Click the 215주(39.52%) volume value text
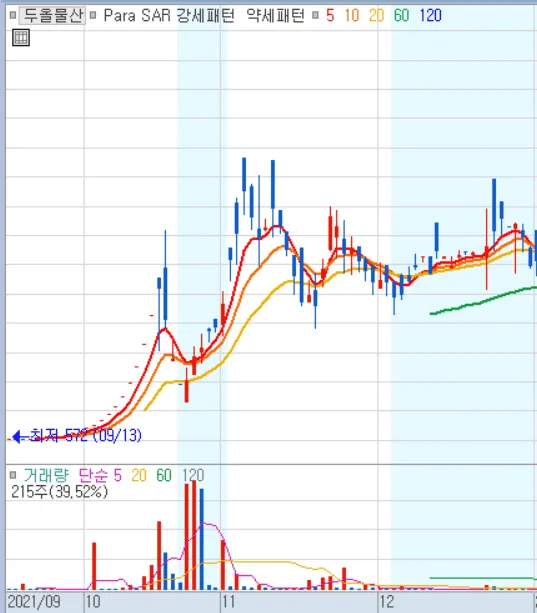 59,492
